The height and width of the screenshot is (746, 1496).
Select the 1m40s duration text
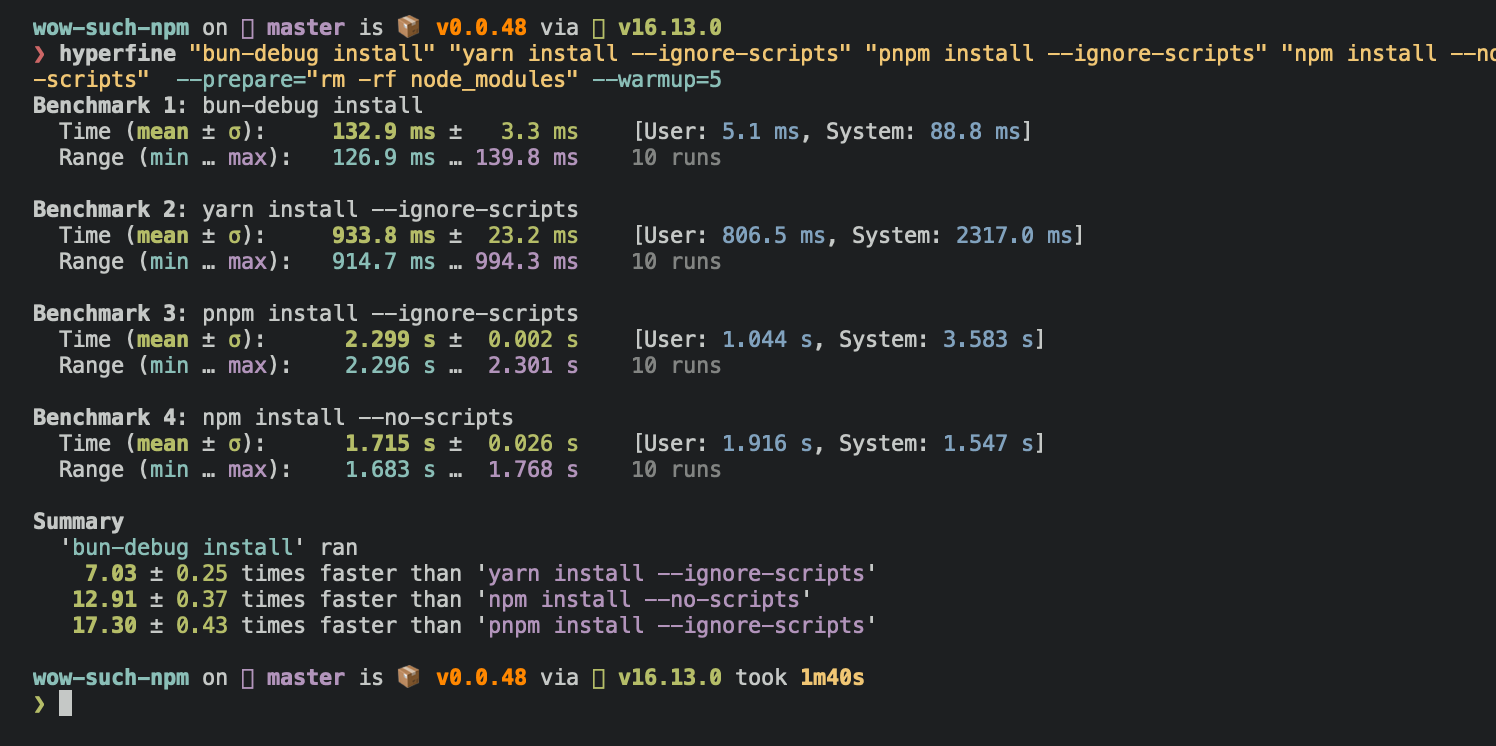pos(831,677)
